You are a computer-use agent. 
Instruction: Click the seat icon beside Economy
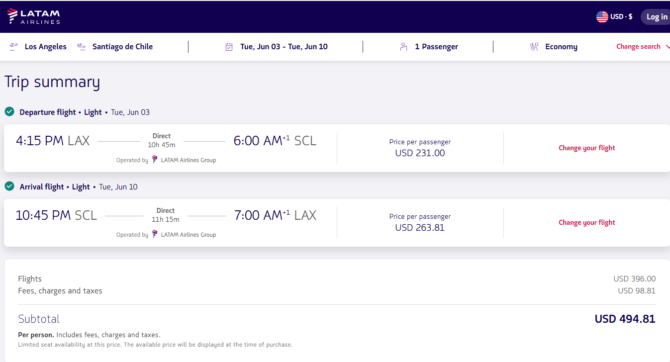534,47
